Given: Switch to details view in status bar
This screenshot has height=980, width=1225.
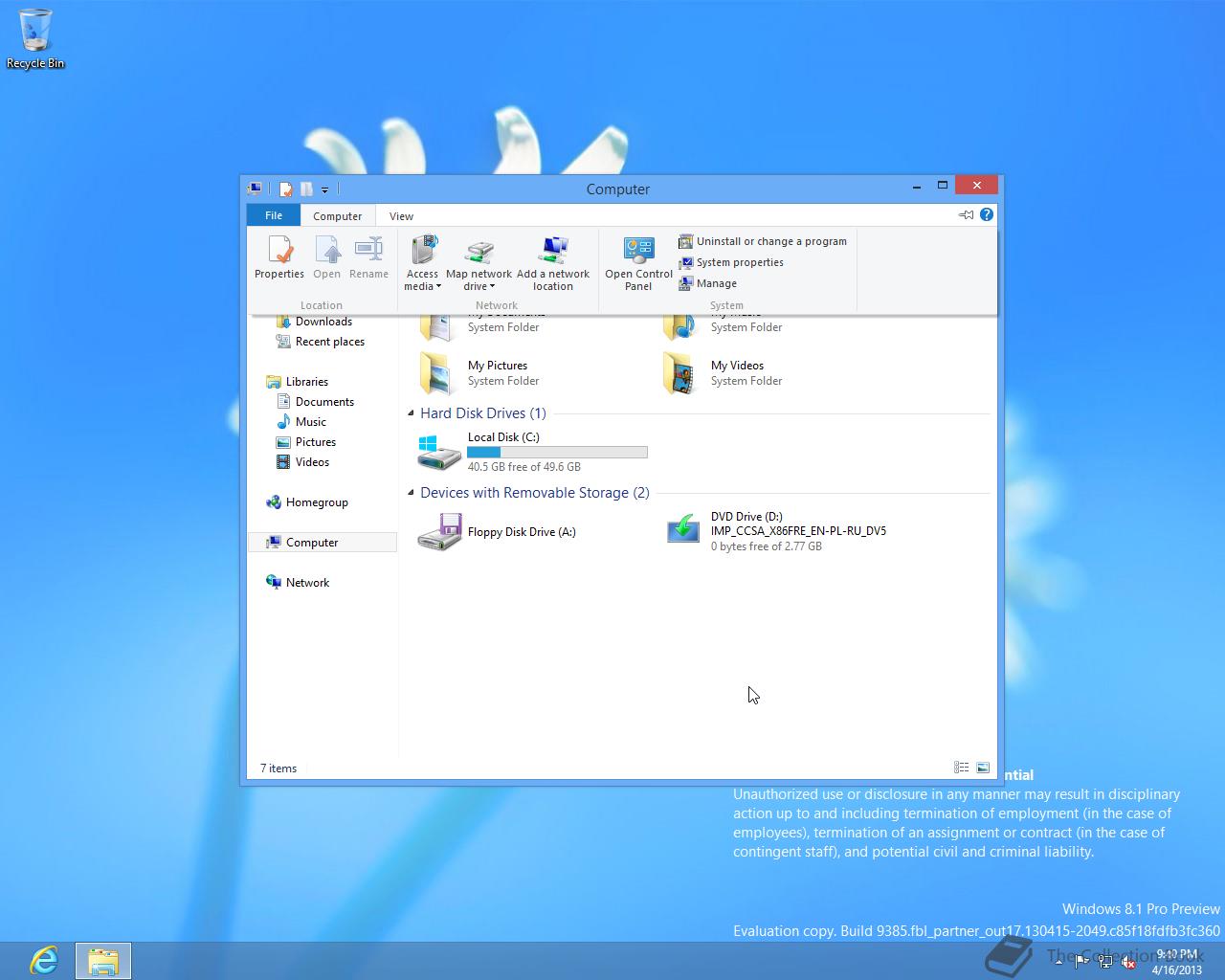Looking at the screenshot, I should [961, 768].
